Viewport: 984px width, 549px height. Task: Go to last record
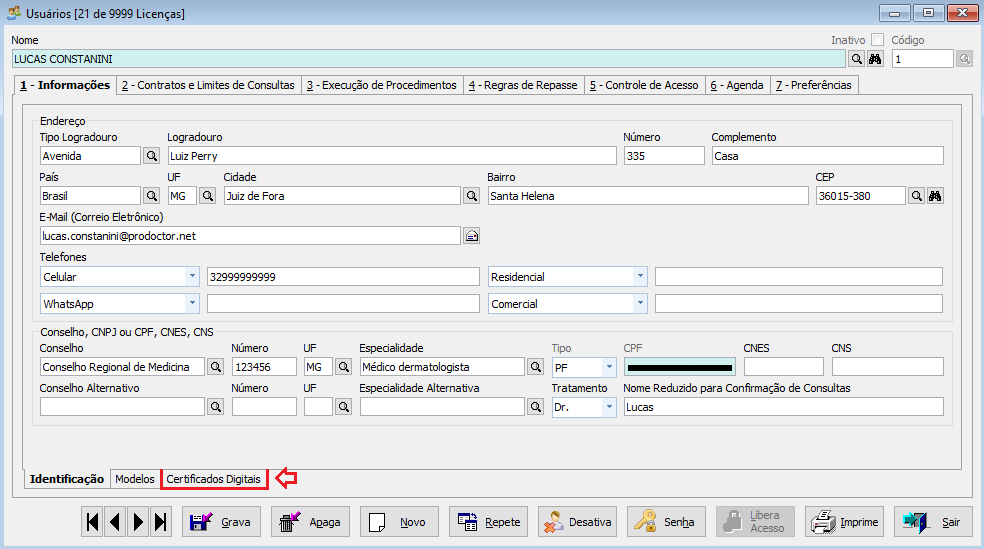click(161, 521)
